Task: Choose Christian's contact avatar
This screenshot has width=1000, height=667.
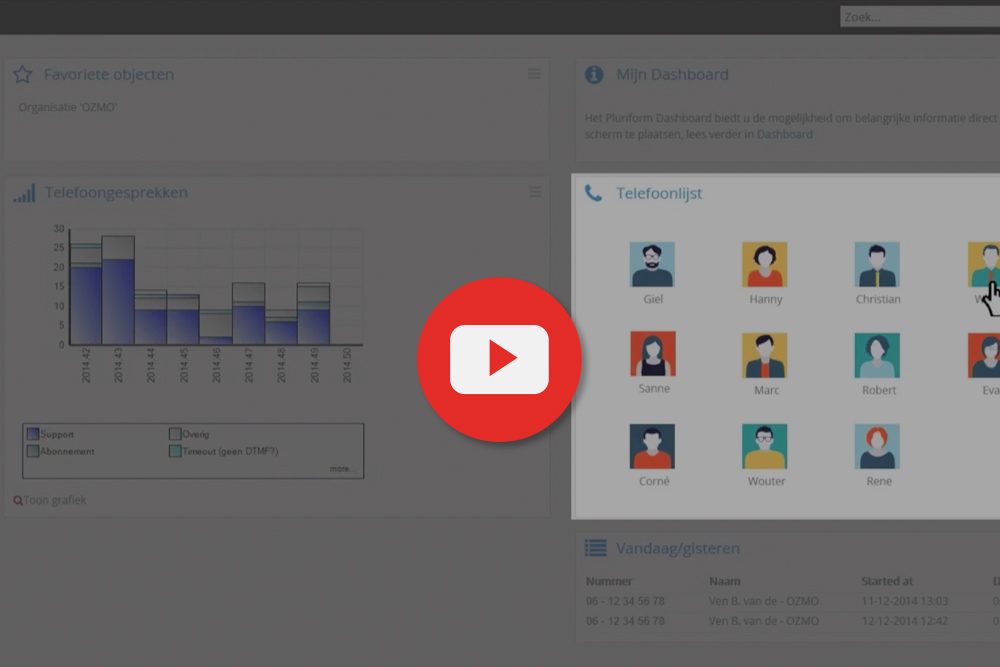Action: point(877,265)
